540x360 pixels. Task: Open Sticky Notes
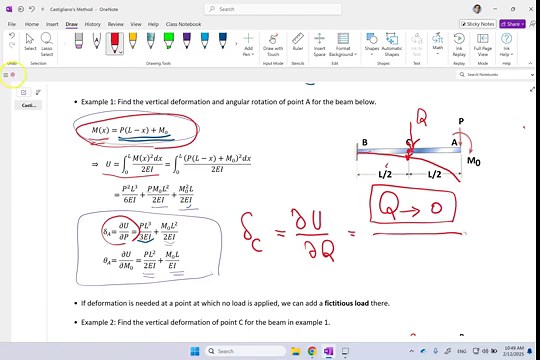[x=478, y=24]
